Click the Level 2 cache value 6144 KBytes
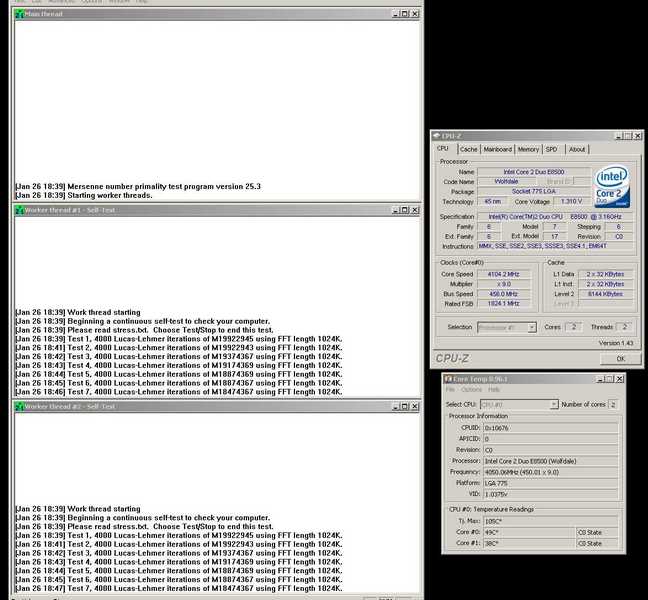This screenshot has width=648, height=600. coord(605,294)
